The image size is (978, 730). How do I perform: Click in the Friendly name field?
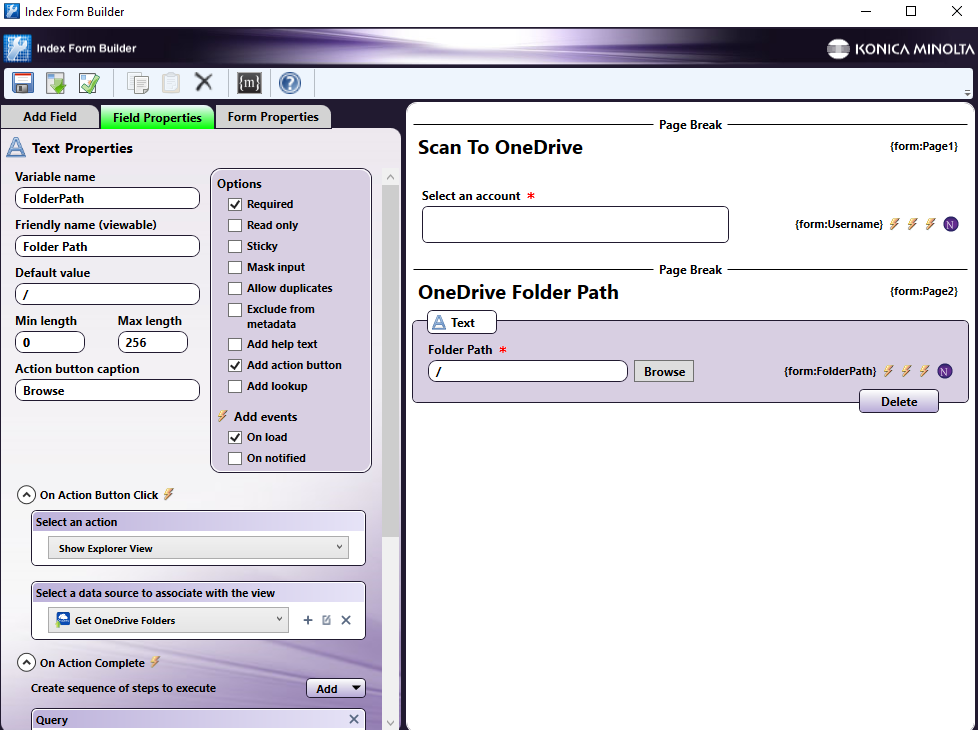(x=107, y=246)
